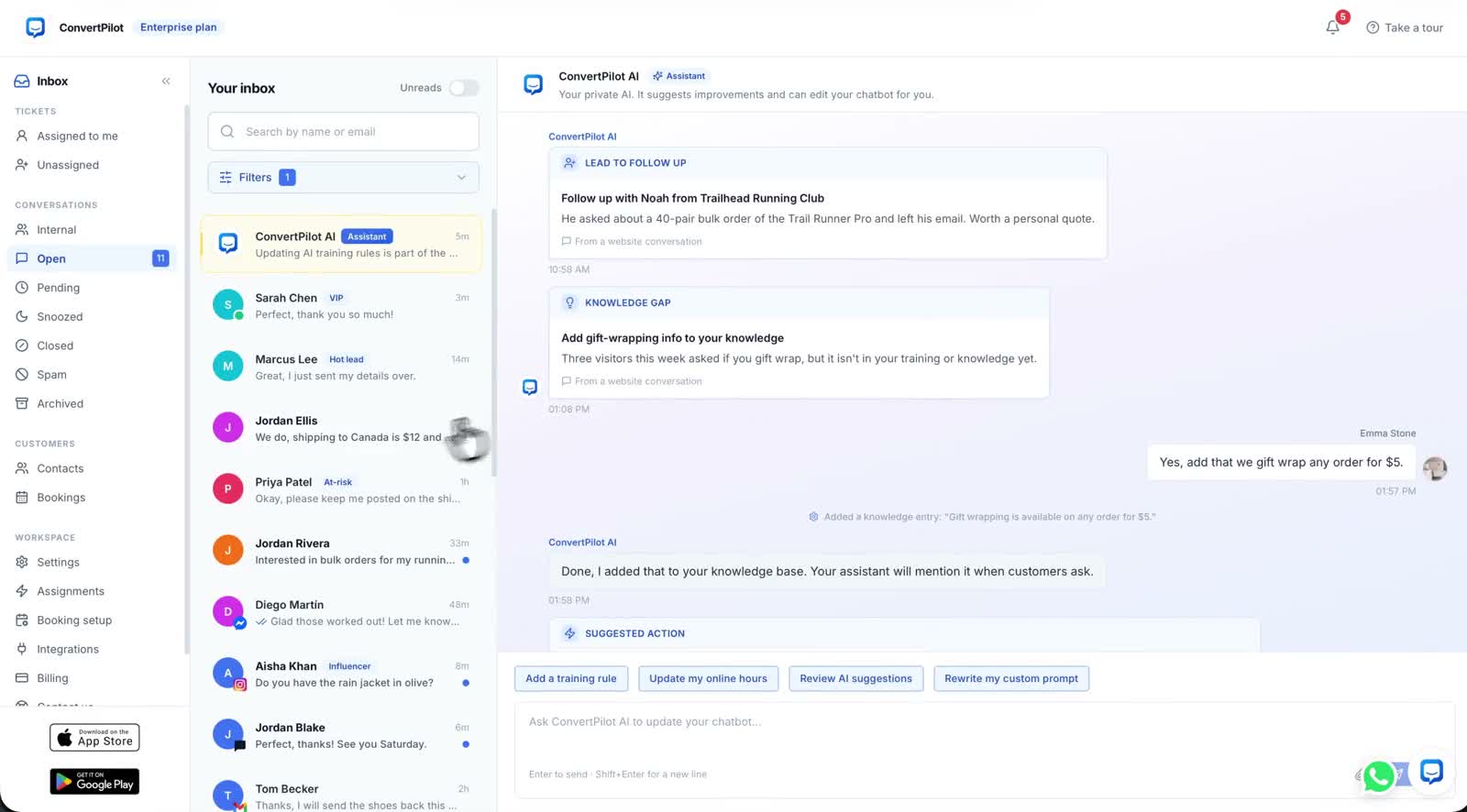This screenshot has height=812, width=1467.
Task: Click Emma Stone's profile photo
Action: click(1435, 467)
